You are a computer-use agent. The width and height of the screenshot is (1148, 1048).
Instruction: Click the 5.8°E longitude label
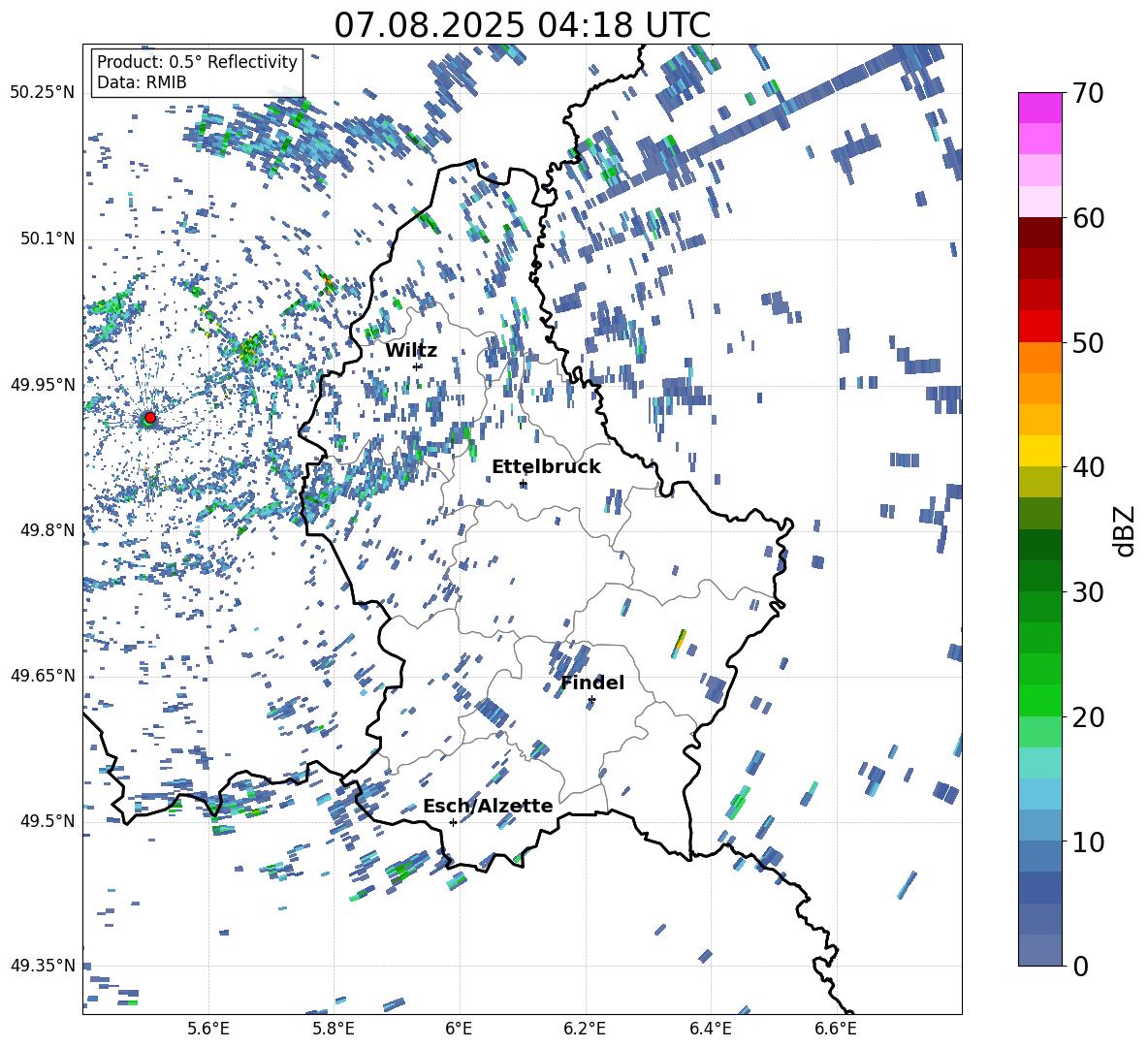click(x=334, y=1029)
